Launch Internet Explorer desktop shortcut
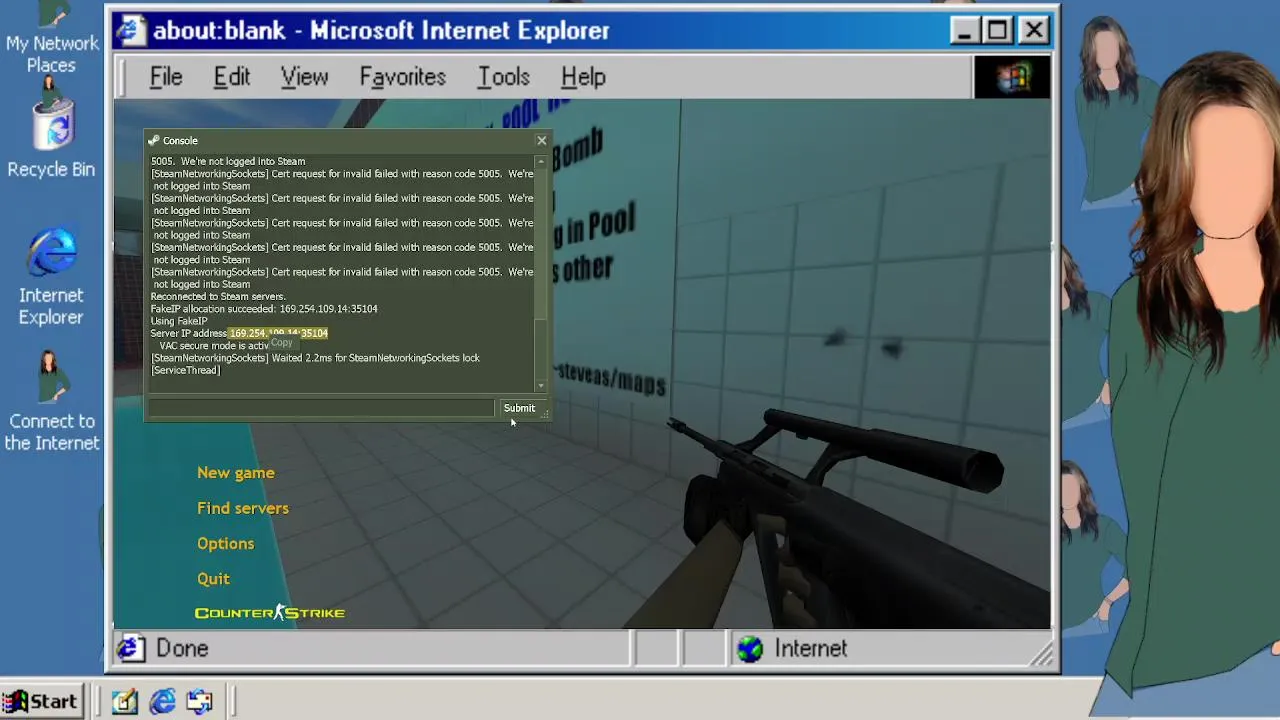This screenshot has width=1280, height=720. [51, 277]
